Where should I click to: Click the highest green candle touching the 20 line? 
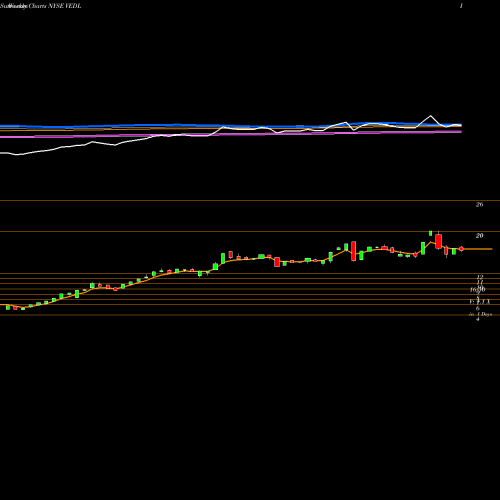[431, 233]
